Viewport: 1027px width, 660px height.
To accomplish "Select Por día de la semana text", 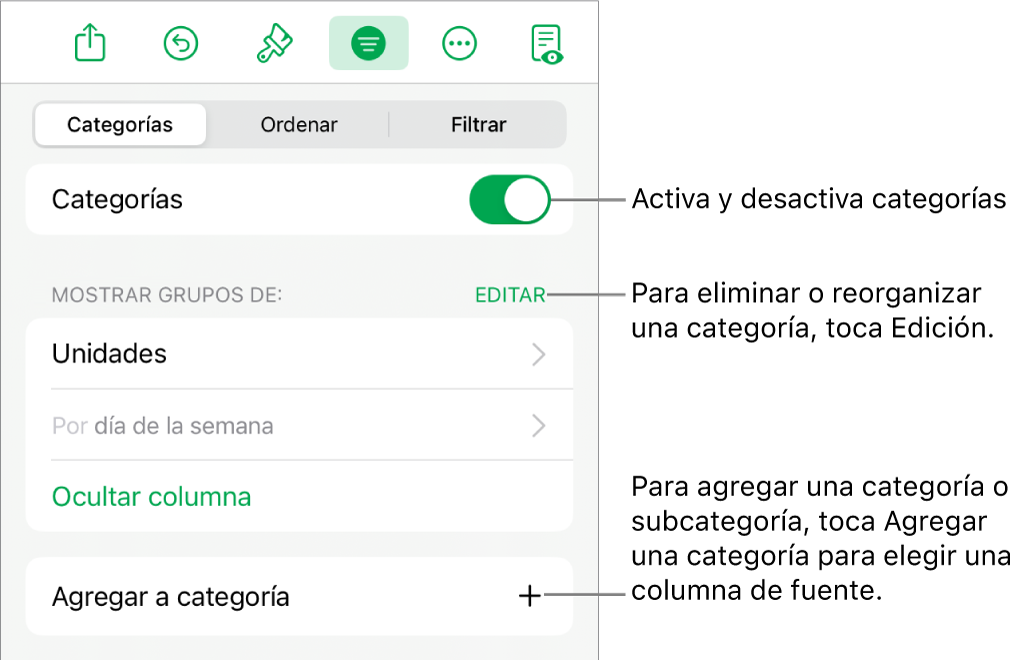I will click(x=162, y=426).
